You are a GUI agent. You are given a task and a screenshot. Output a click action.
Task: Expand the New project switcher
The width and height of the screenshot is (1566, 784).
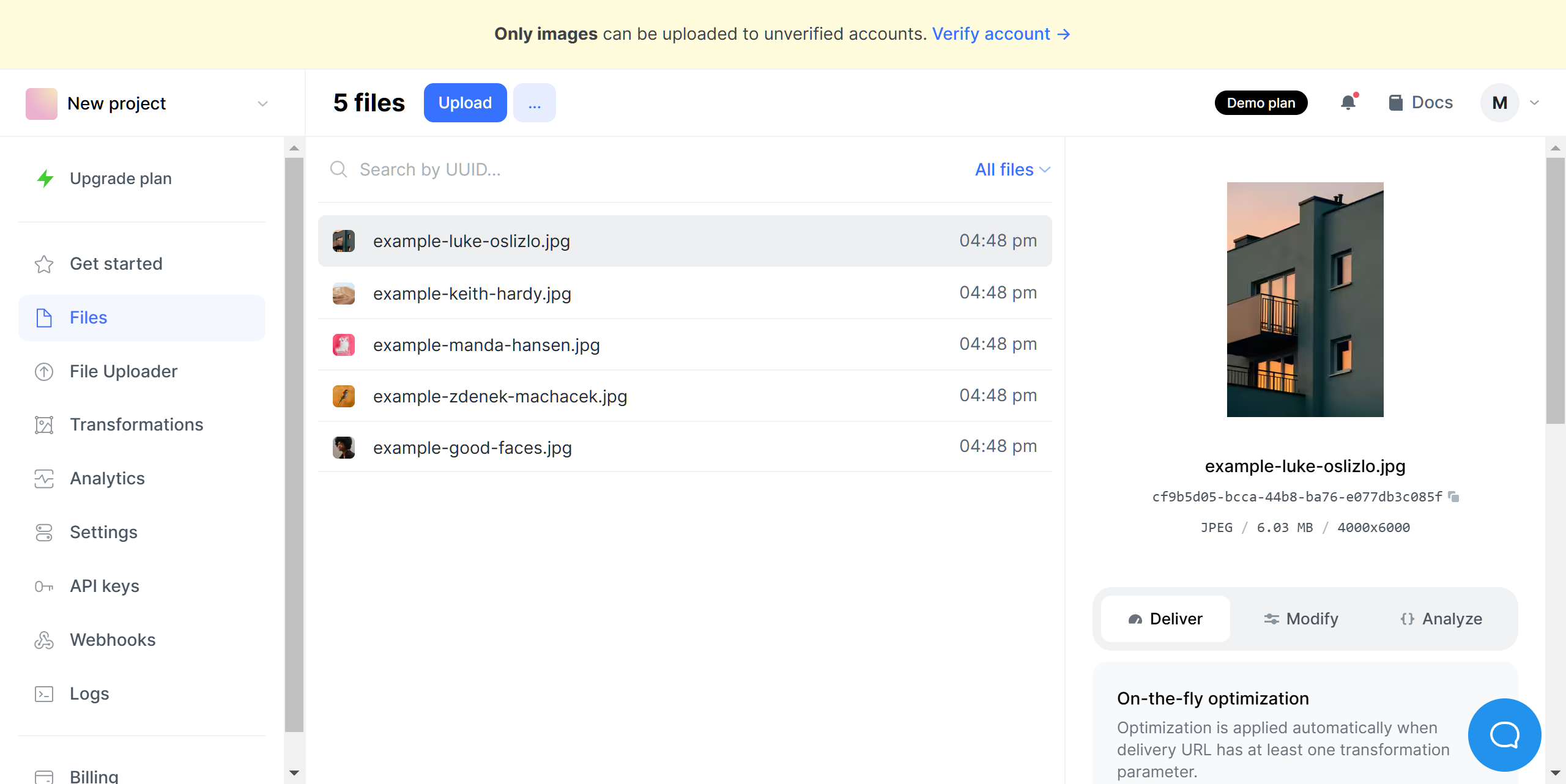tap(262, 103)
